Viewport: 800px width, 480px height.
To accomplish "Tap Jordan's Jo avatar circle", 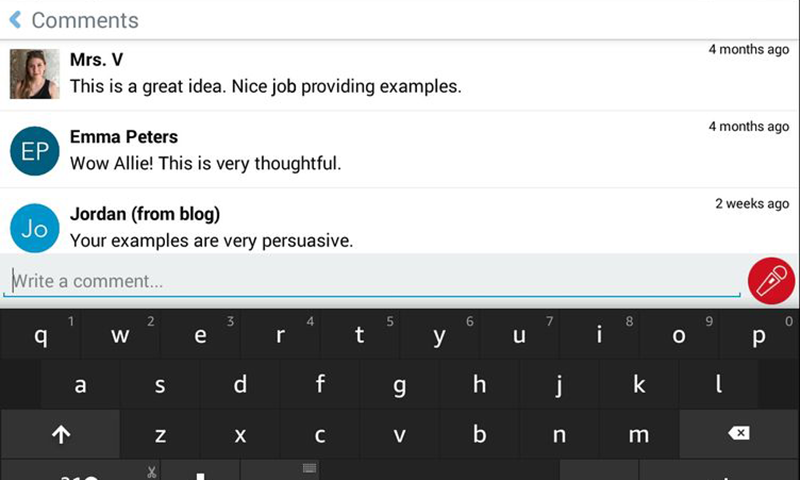I will pos(34,228).
